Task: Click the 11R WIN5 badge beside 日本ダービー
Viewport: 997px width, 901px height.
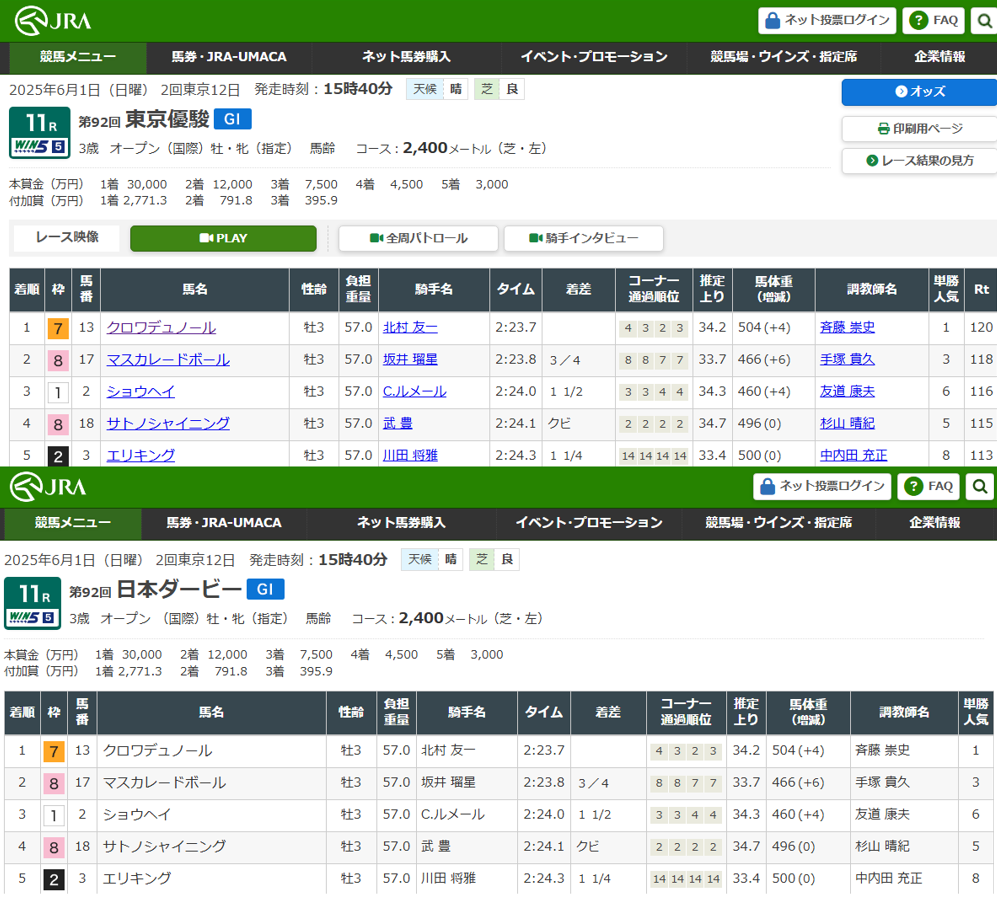Action: coord(32,603)
